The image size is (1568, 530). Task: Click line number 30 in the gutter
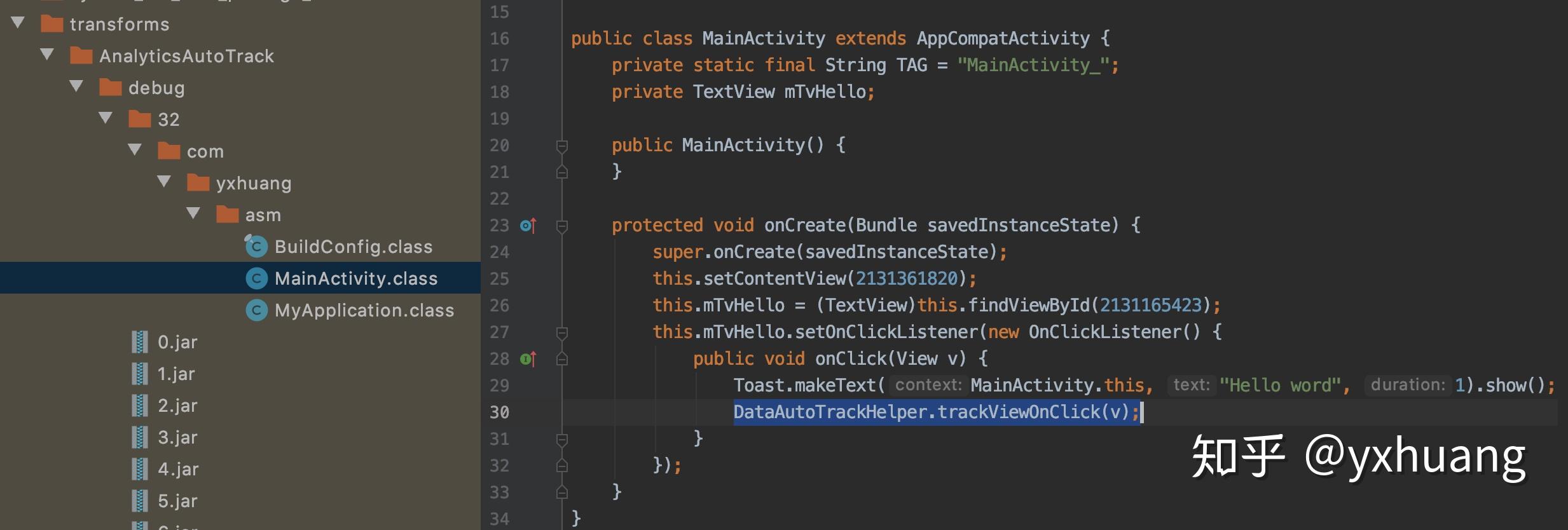pyautogui.click(x=499, y=412)
